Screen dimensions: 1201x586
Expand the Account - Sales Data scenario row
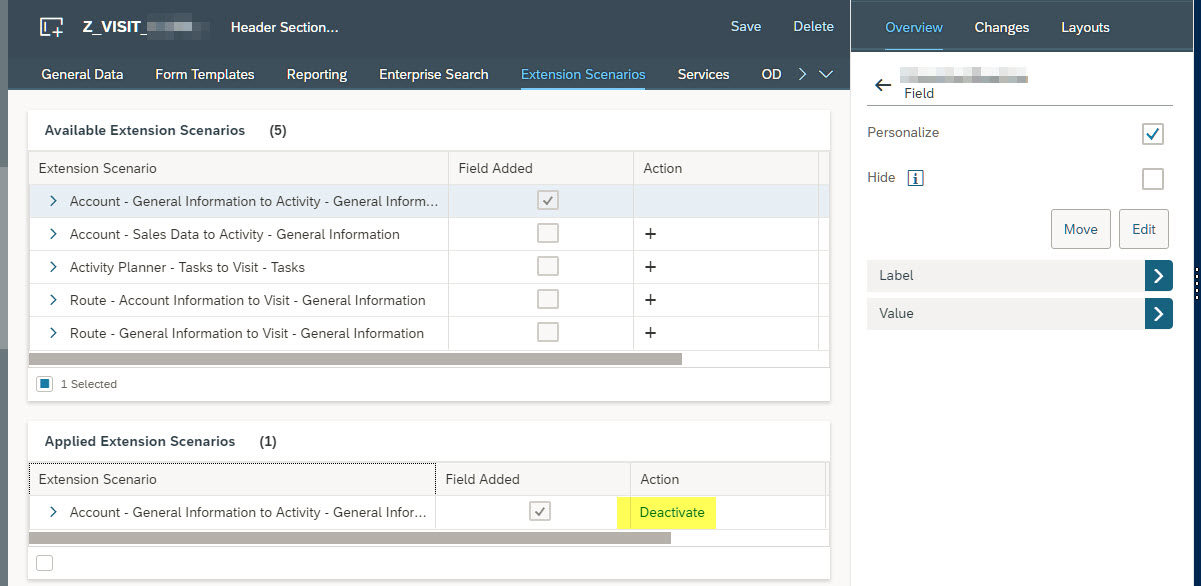tap(53, 234)
